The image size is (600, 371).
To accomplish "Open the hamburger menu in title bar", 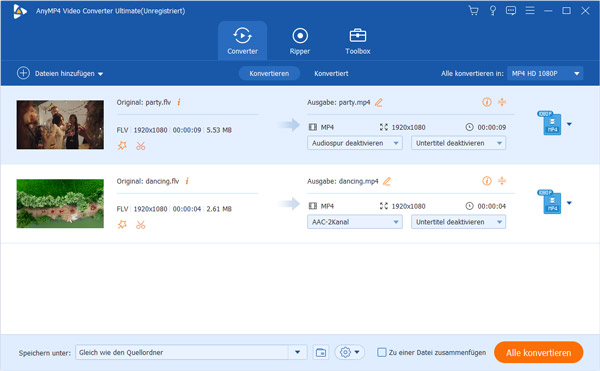I will click(530, 11).
